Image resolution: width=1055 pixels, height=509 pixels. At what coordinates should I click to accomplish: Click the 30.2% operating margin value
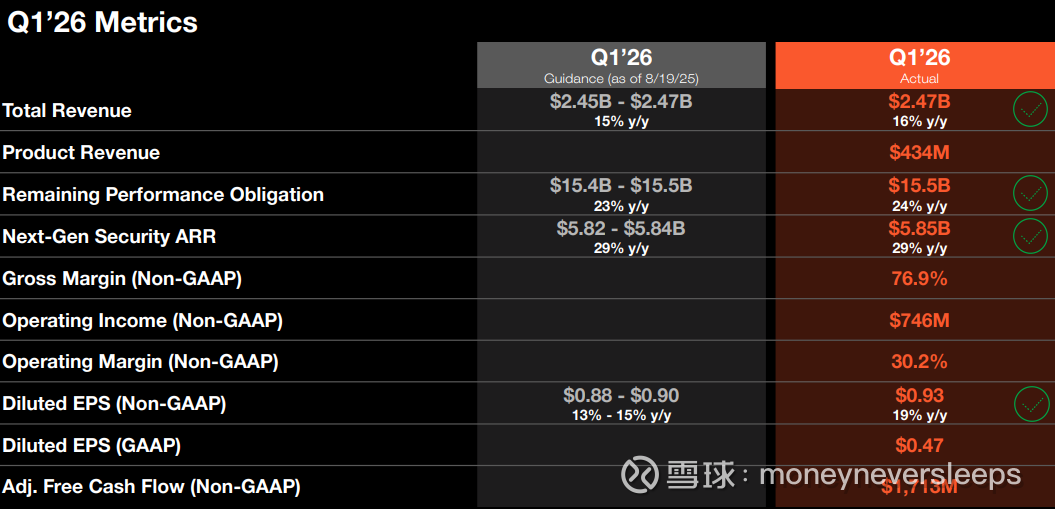(919, 362)
